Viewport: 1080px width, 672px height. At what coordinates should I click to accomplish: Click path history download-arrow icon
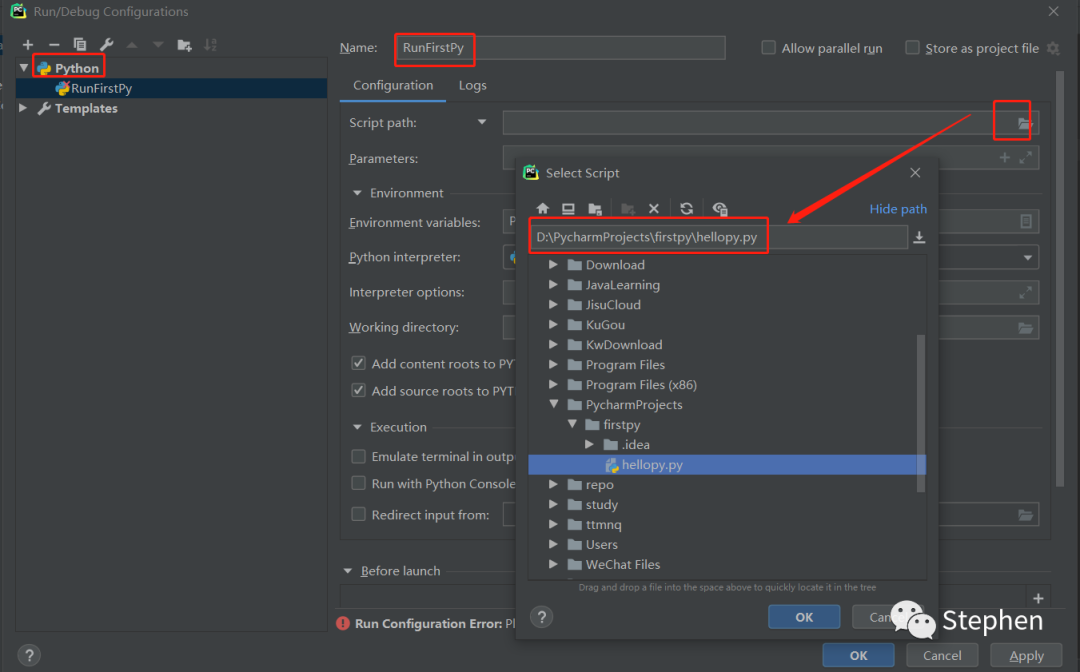919,238
